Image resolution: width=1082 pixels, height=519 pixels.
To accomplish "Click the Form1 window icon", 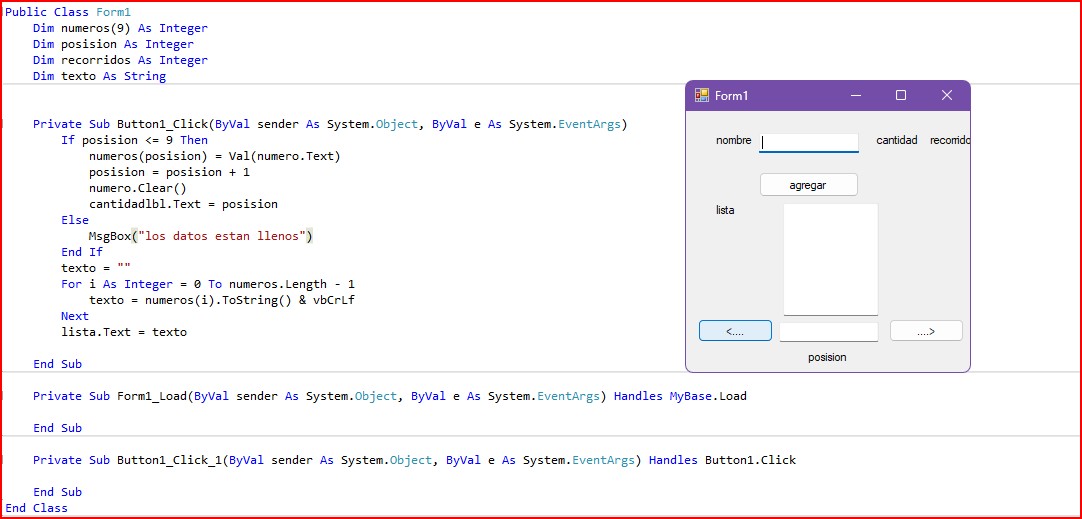I will [702, 95].
